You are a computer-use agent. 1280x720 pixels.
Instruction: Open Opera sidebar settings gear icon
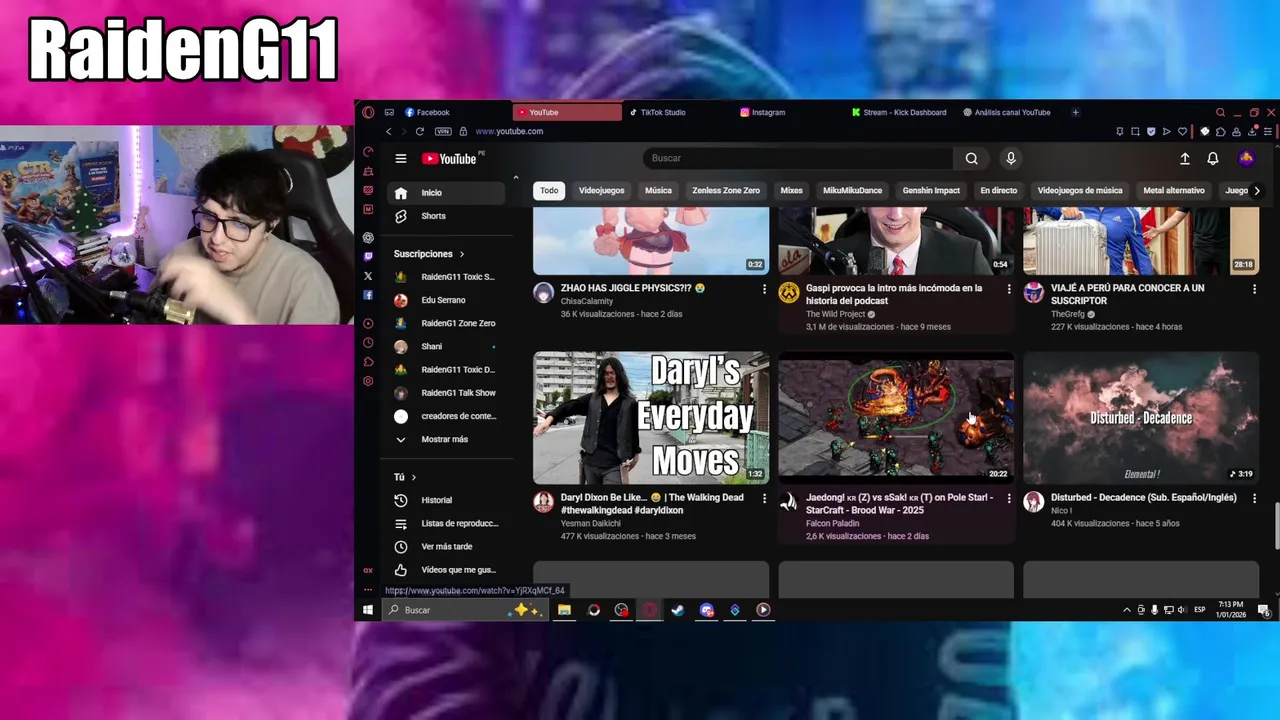click(368, 381)
